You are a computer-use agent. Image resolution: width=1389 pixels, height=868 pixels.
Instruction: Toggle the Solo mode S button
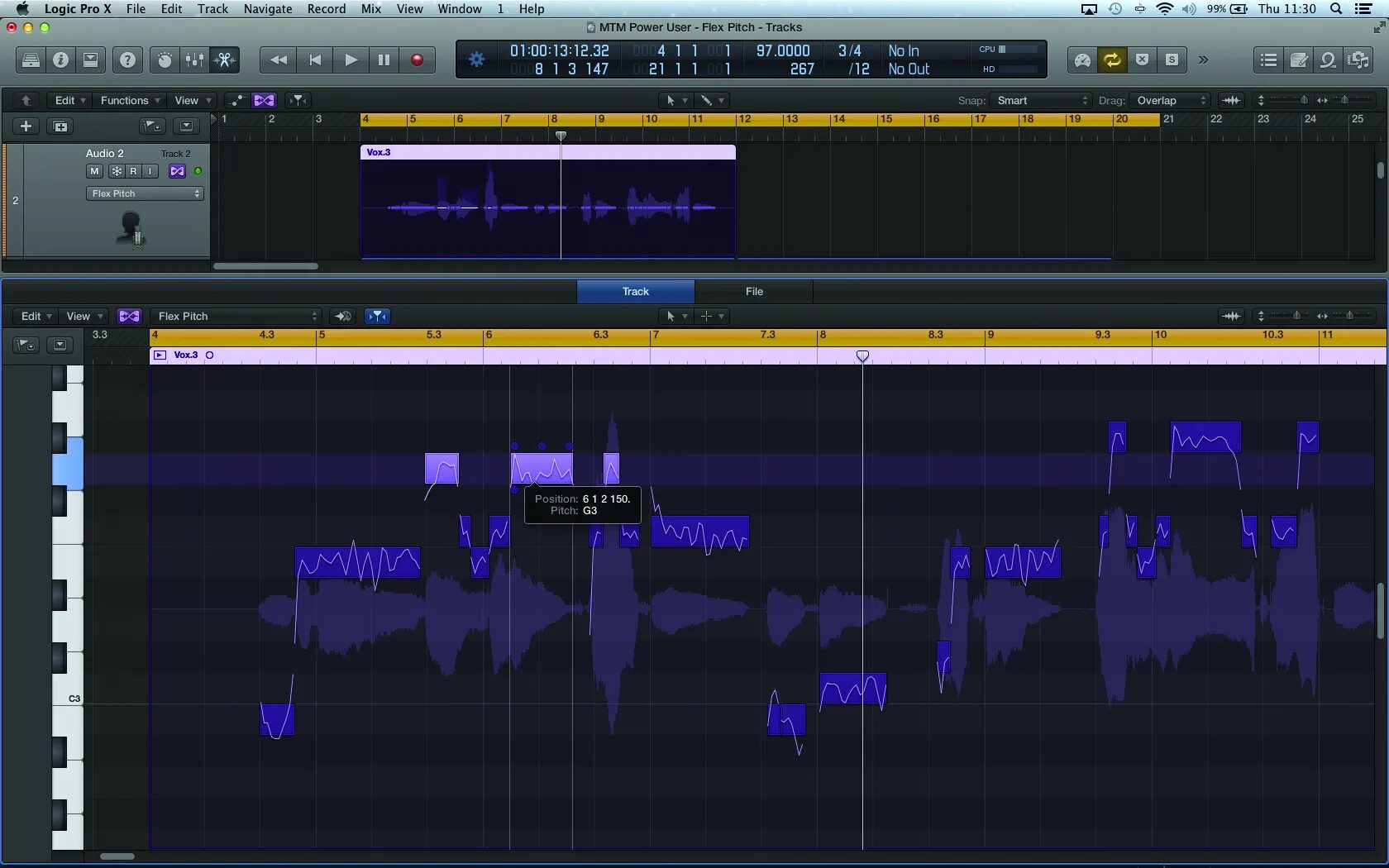coord(1172,60)
